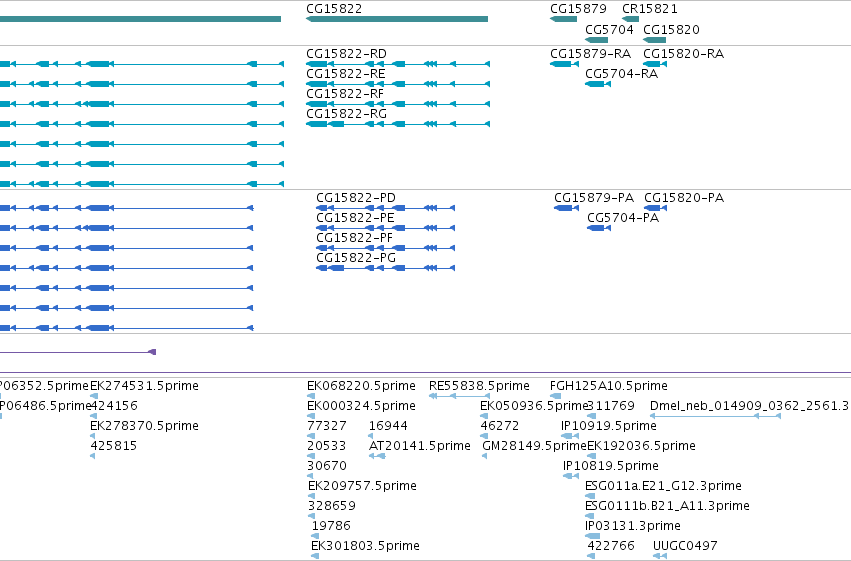The height and width of the screenshot is (561, 851).
Task: Open EST EK274531.5prime
Action: click(144, 386)
